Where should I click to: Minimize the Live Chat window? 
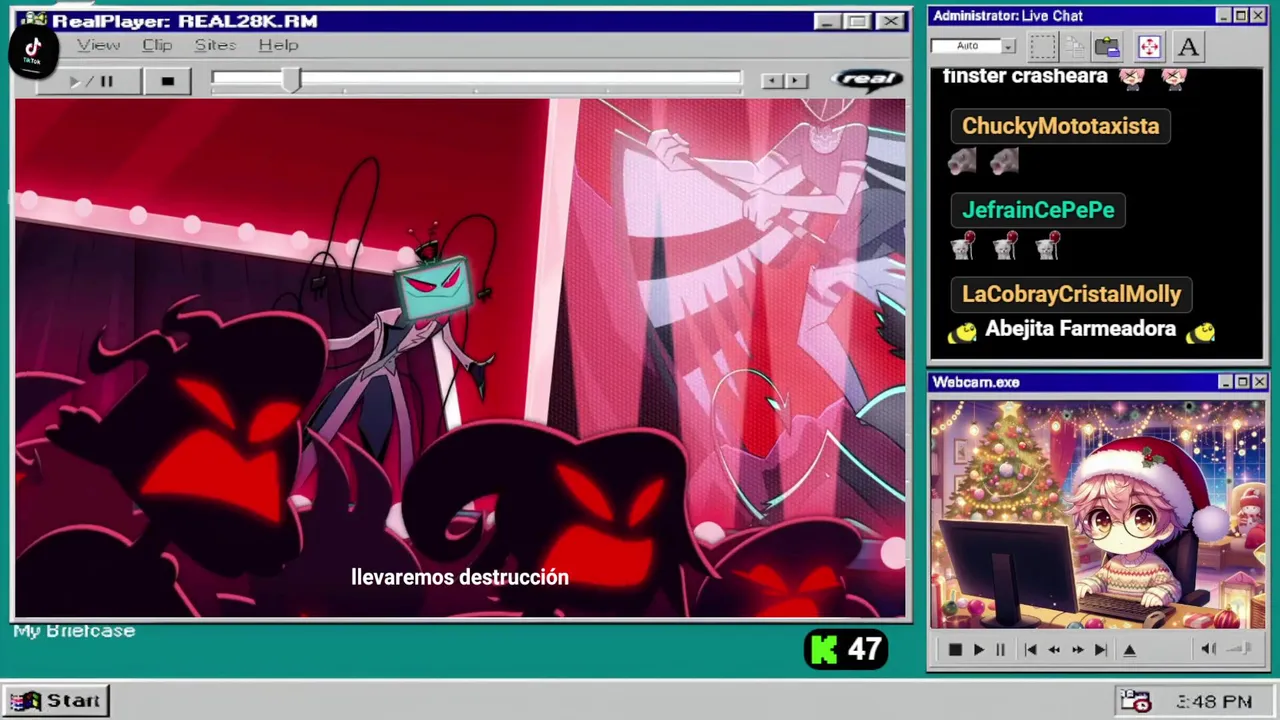point(1224,16)
